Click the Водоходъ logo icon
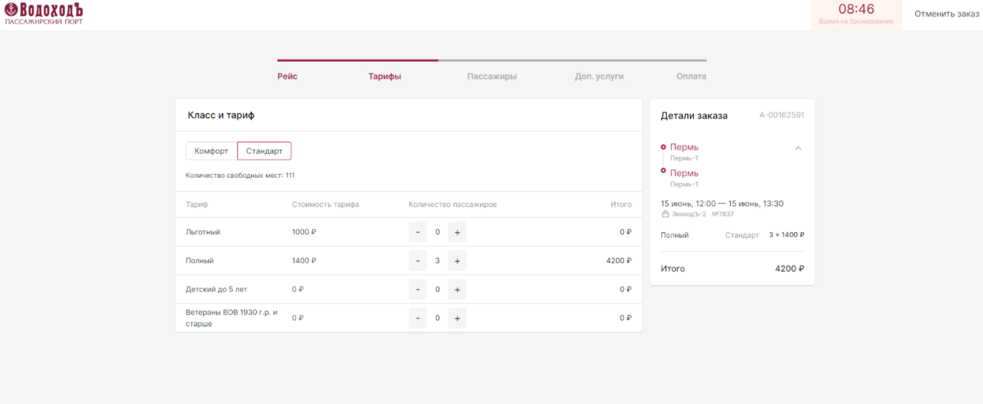The height and width of the screenshot is (404, 983). point(11,10)
